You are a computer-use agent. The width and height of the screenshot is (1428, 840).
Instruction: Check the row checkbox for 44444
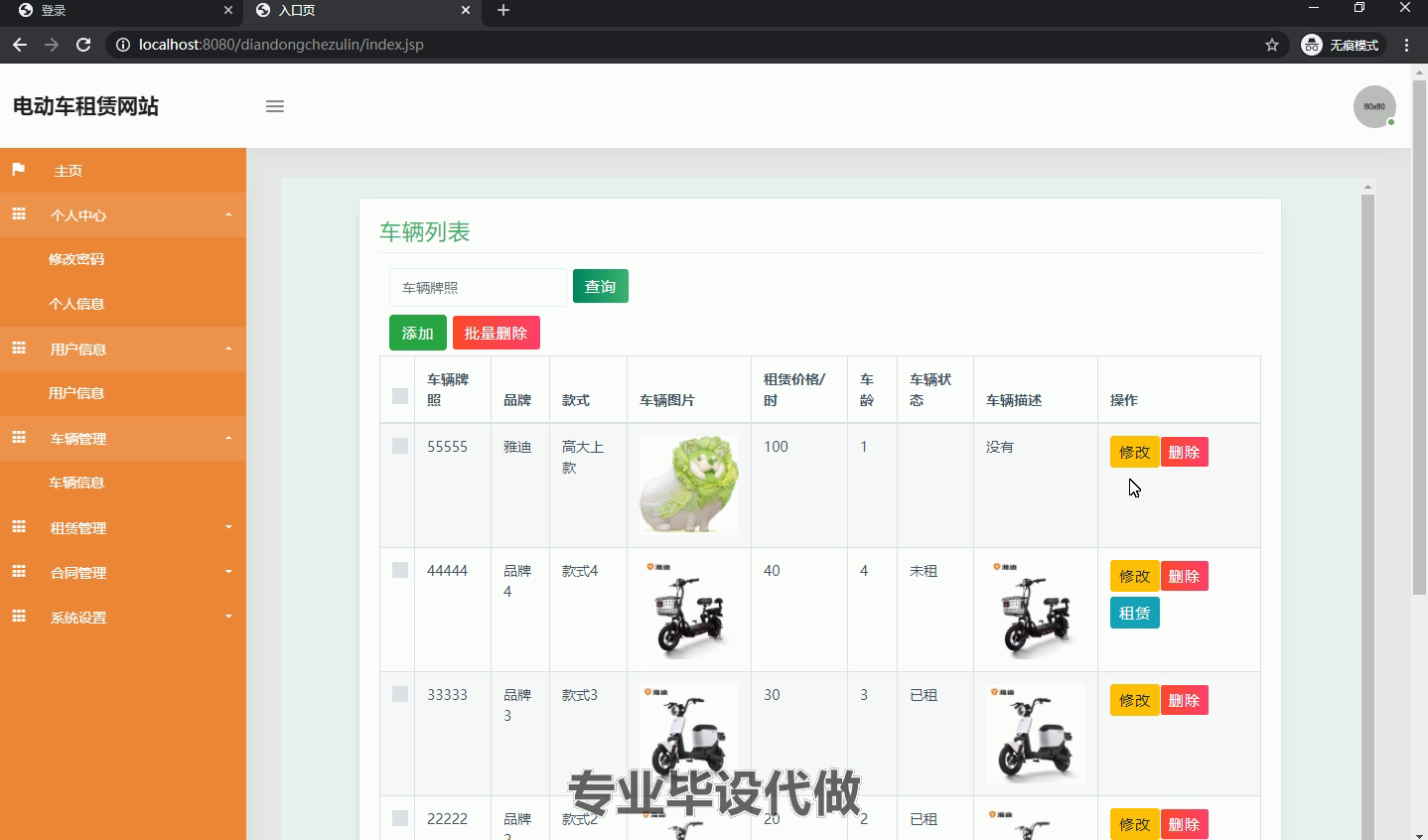[x=400, y=570]
